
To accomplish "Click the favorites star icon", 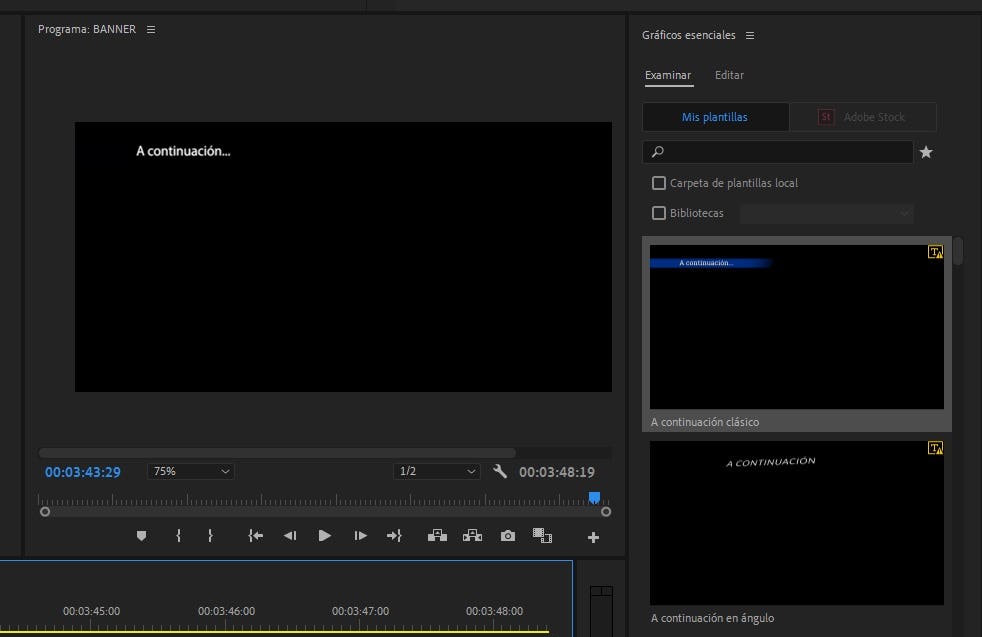I will tap(926, 152).
